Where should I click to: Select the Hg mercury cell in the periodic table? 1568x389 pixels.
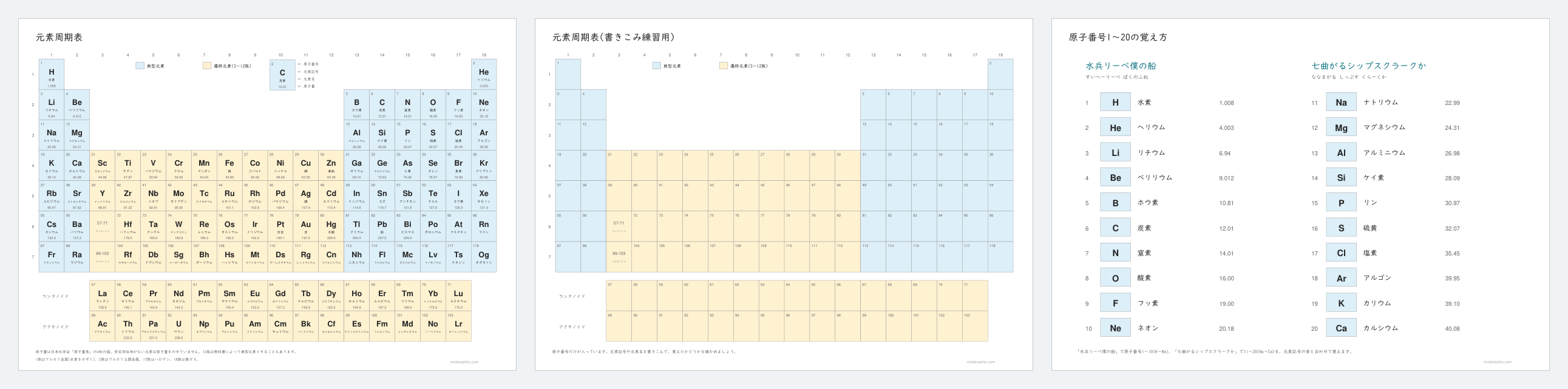click(x=331, y=226)
